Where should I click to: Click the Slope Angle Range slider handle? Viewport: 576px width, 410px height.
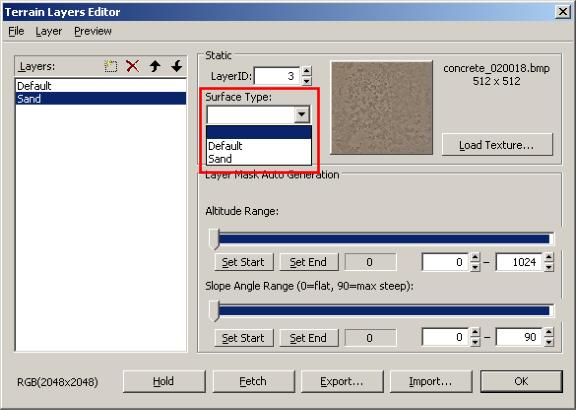click(214, 311)
